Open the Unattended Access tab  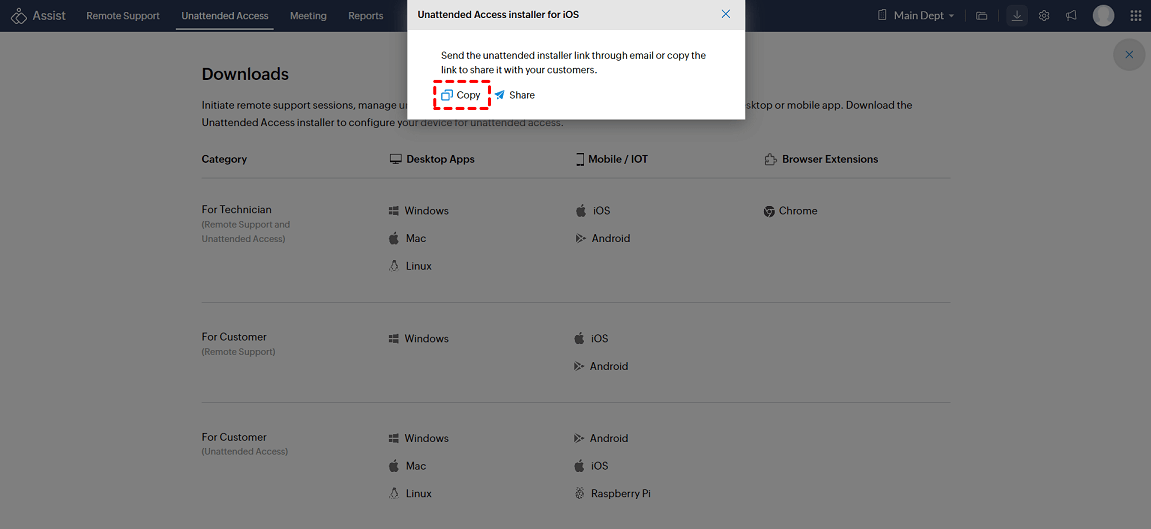pyautogui.click(x=225, y=15)
